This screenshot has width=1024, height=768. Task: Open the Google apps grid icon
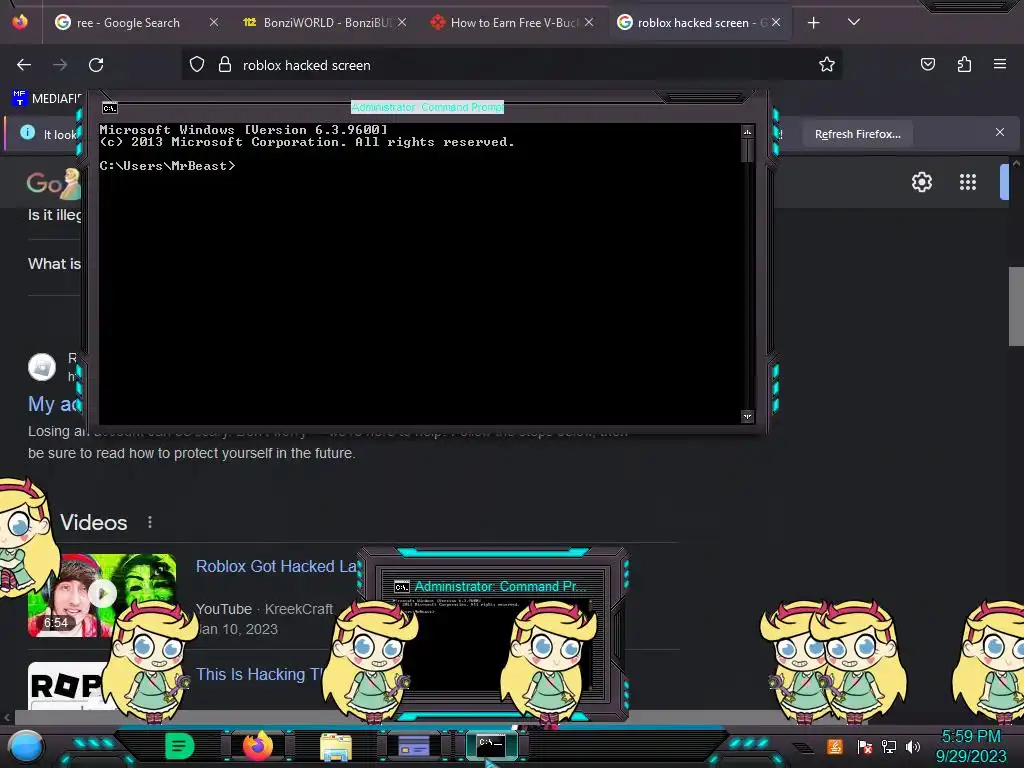[x=968, y=182]
